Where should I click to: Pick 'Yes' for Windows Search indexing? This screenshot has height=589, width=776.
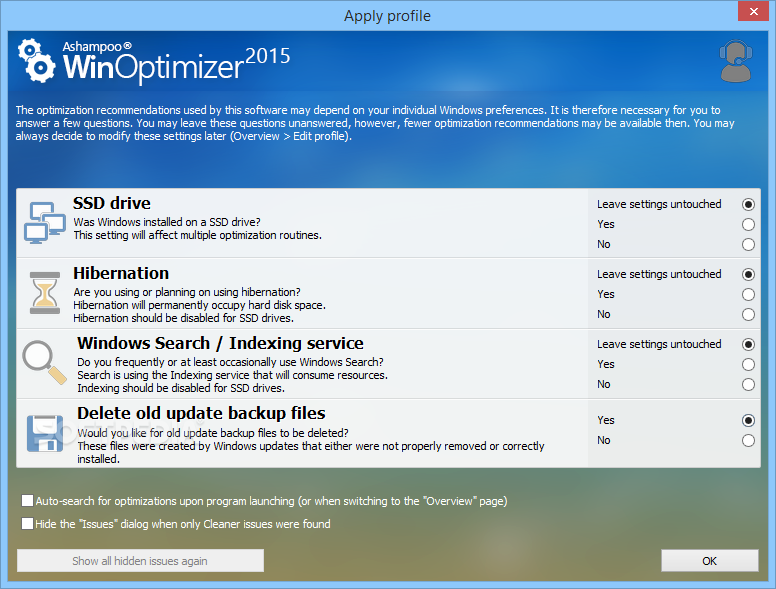[x=748, y=365]
